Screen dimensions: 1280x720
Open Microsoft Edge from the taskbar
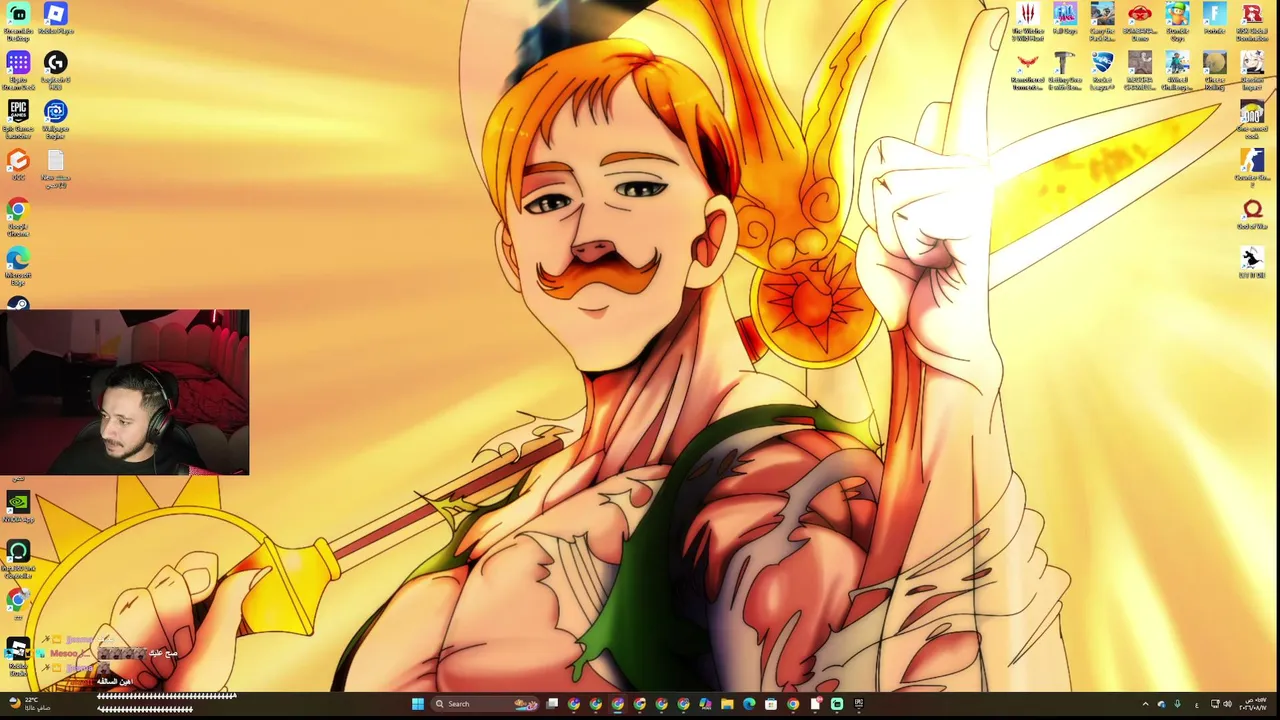click(749, 704)
